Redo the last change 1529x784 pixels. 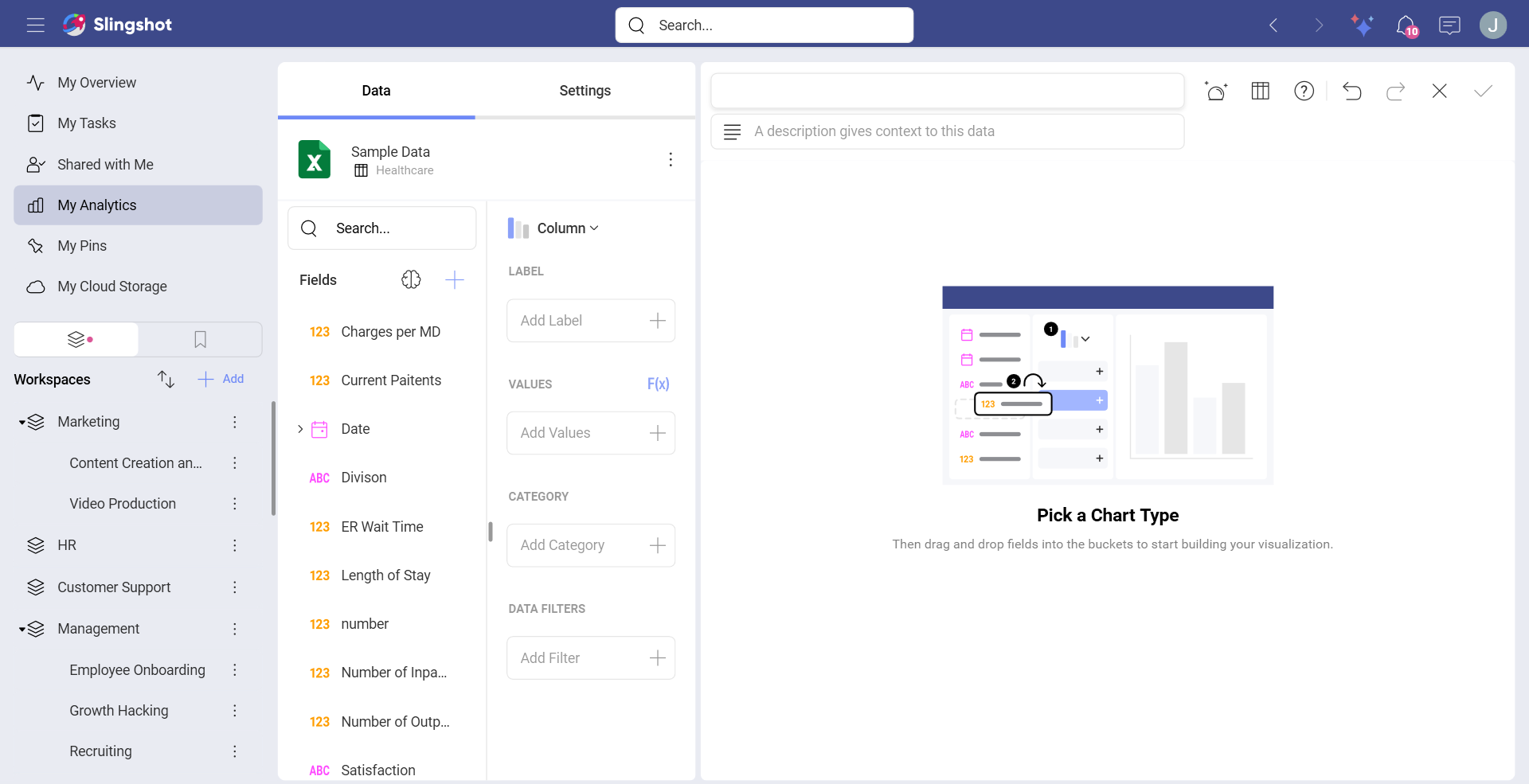(1395, 91)
